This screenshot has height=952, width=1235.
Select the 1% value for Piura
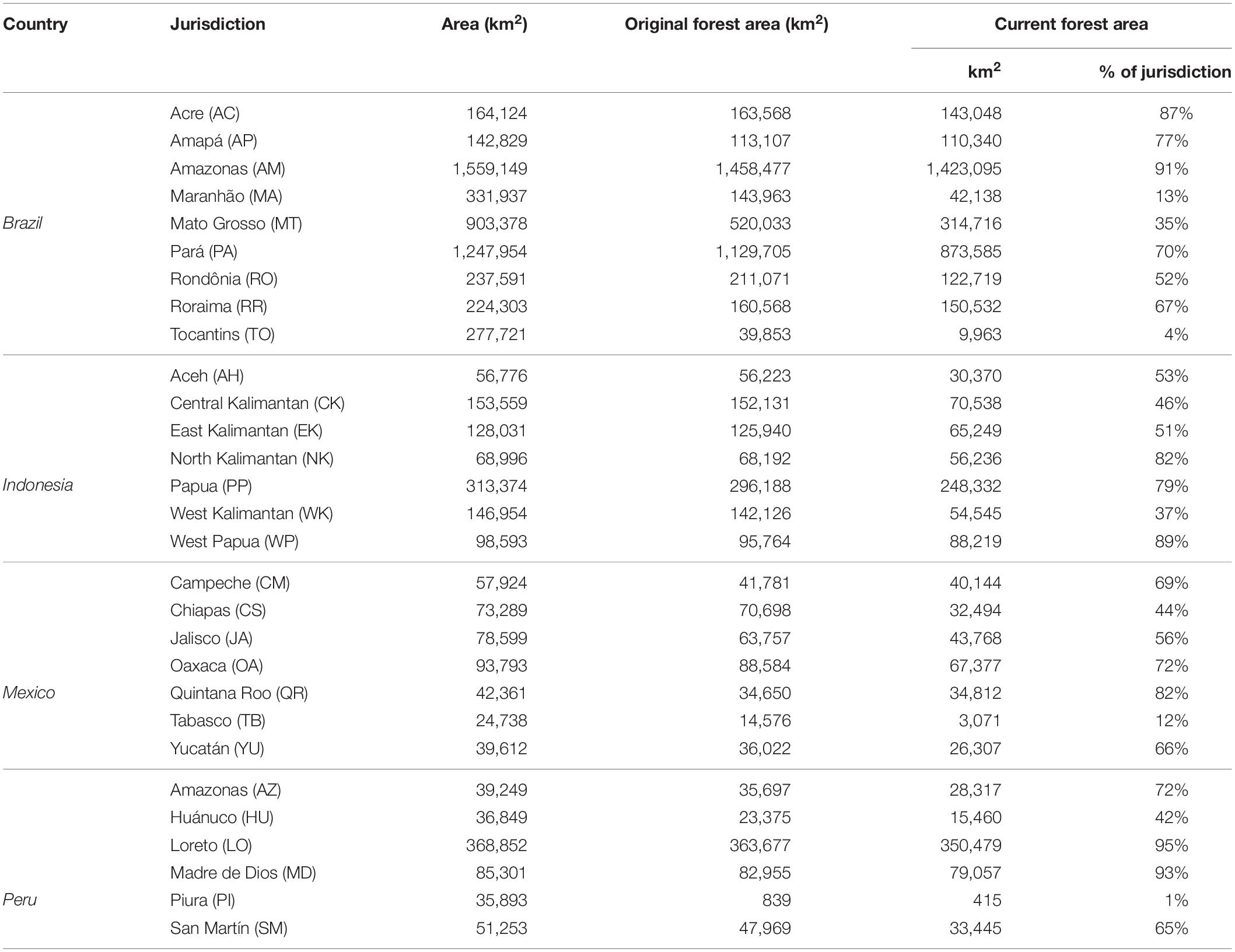[x=1175, y=900]
